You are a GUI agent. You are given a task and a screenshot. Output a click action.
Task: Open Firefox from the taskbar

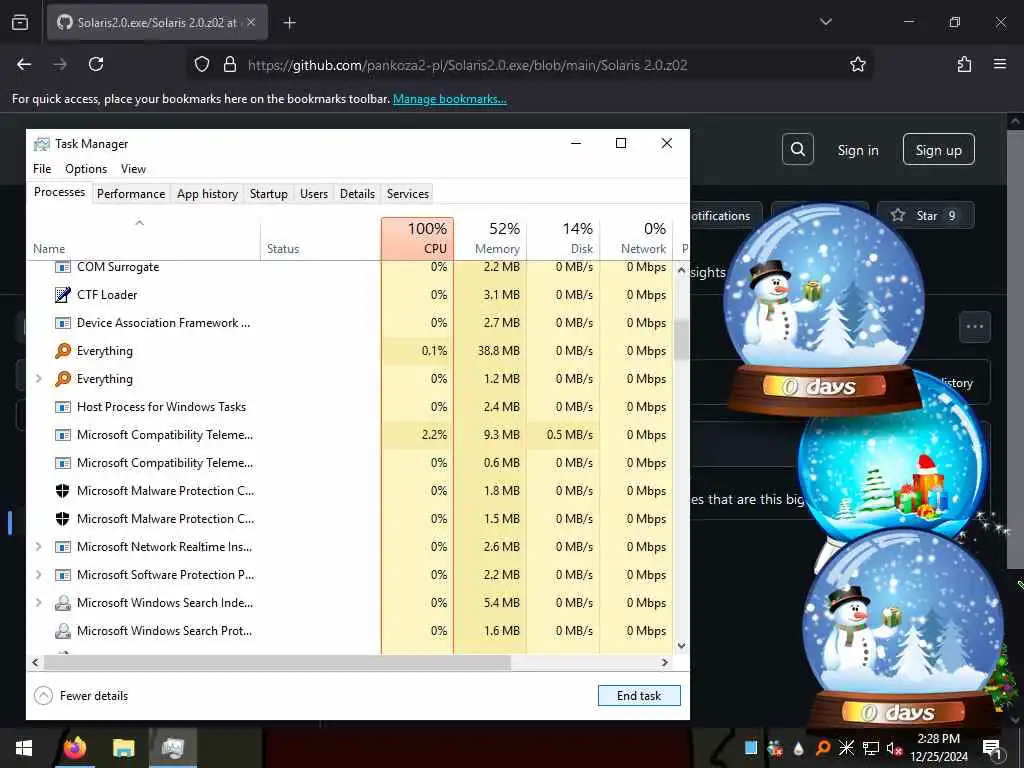pyautogui.click(x=74, y=748)
